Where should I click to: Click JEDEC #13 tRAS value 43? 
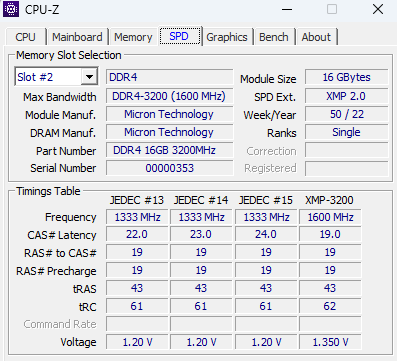click(137, 288)
